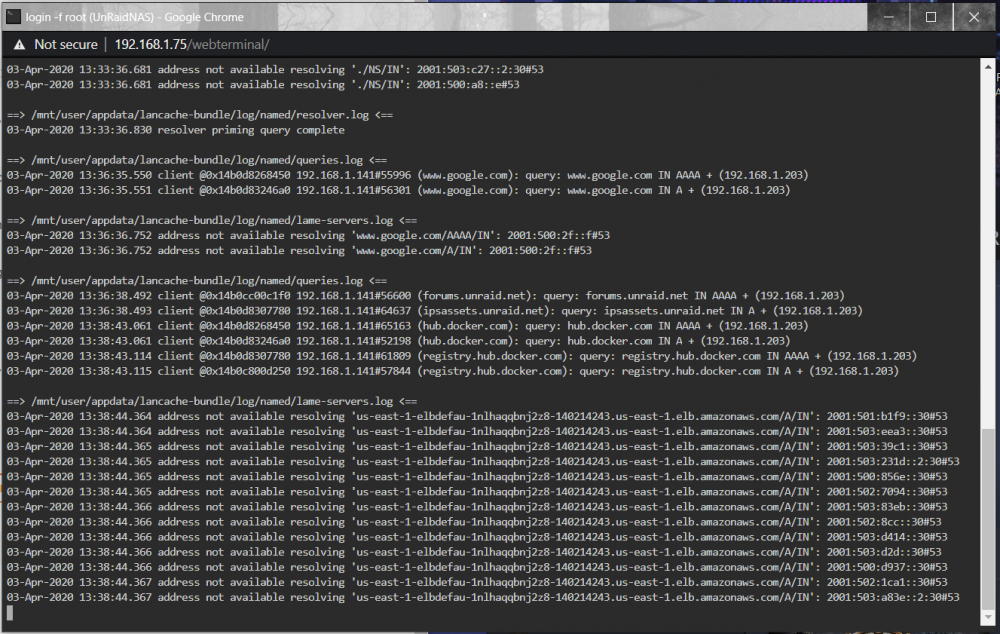Click the terminal app icon in title bar
Screen dimensions: 1000x634
click(x=13, y=17)
